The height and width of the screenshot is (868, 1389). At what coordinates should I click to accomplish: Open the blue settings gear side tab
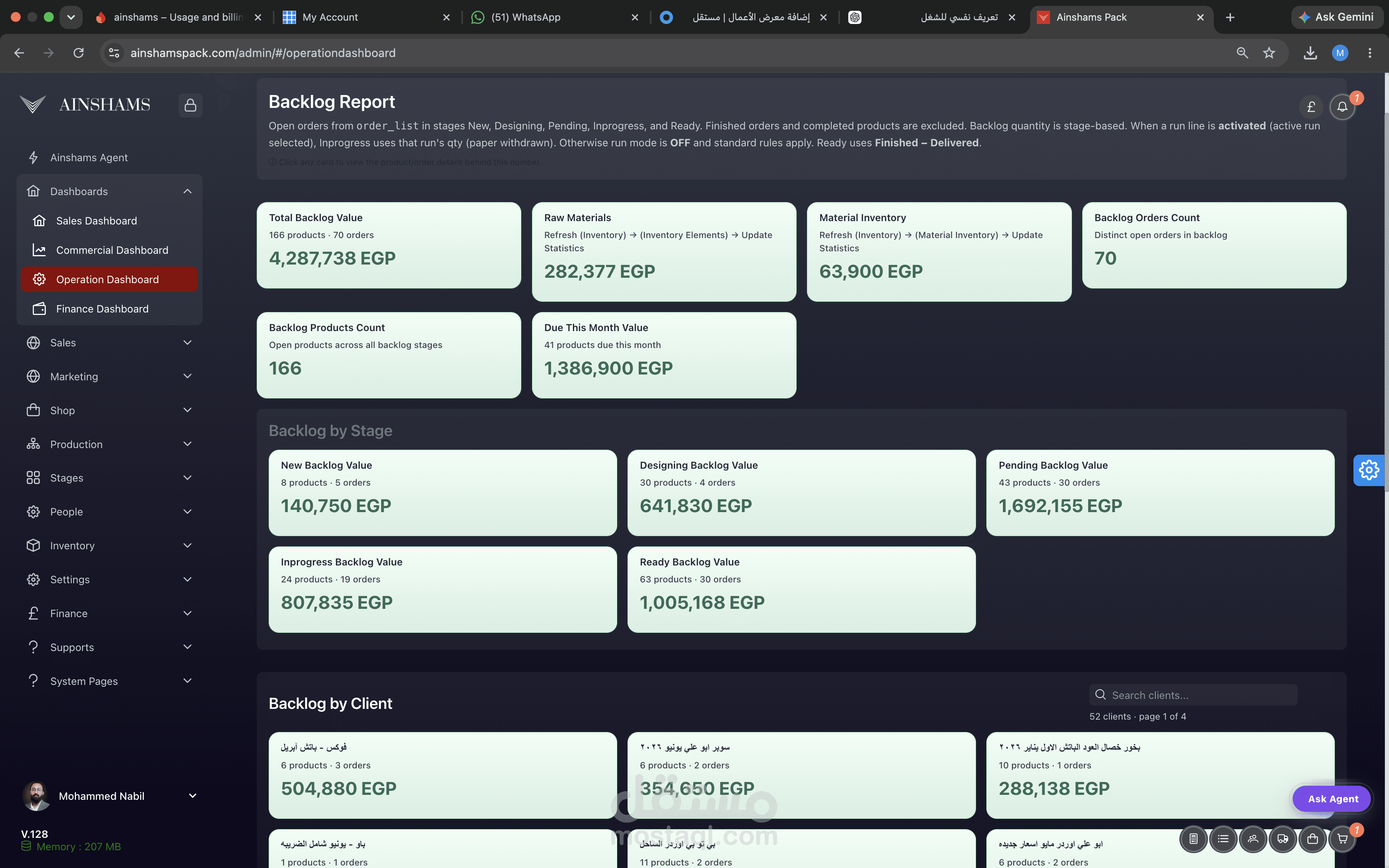[1369, 470]
